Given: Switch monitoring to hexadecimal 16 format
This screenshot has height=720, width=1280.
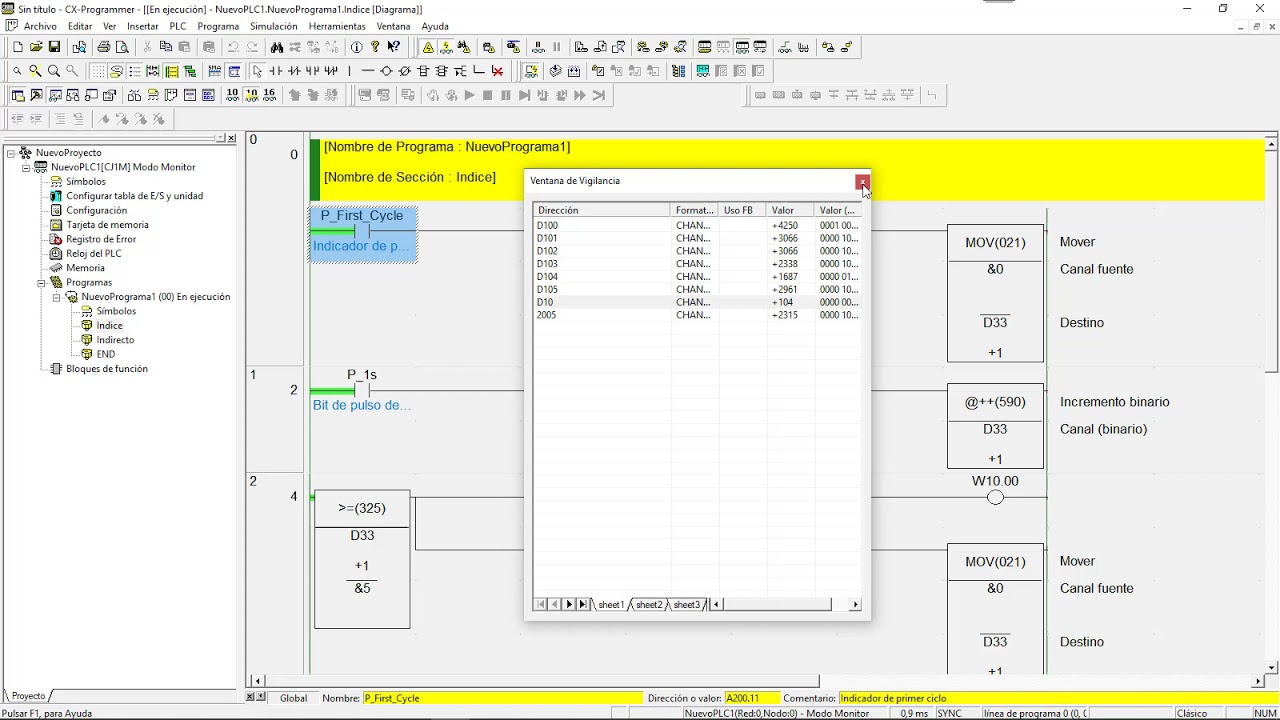Looking at the screenshot, I should pos(269,95).
